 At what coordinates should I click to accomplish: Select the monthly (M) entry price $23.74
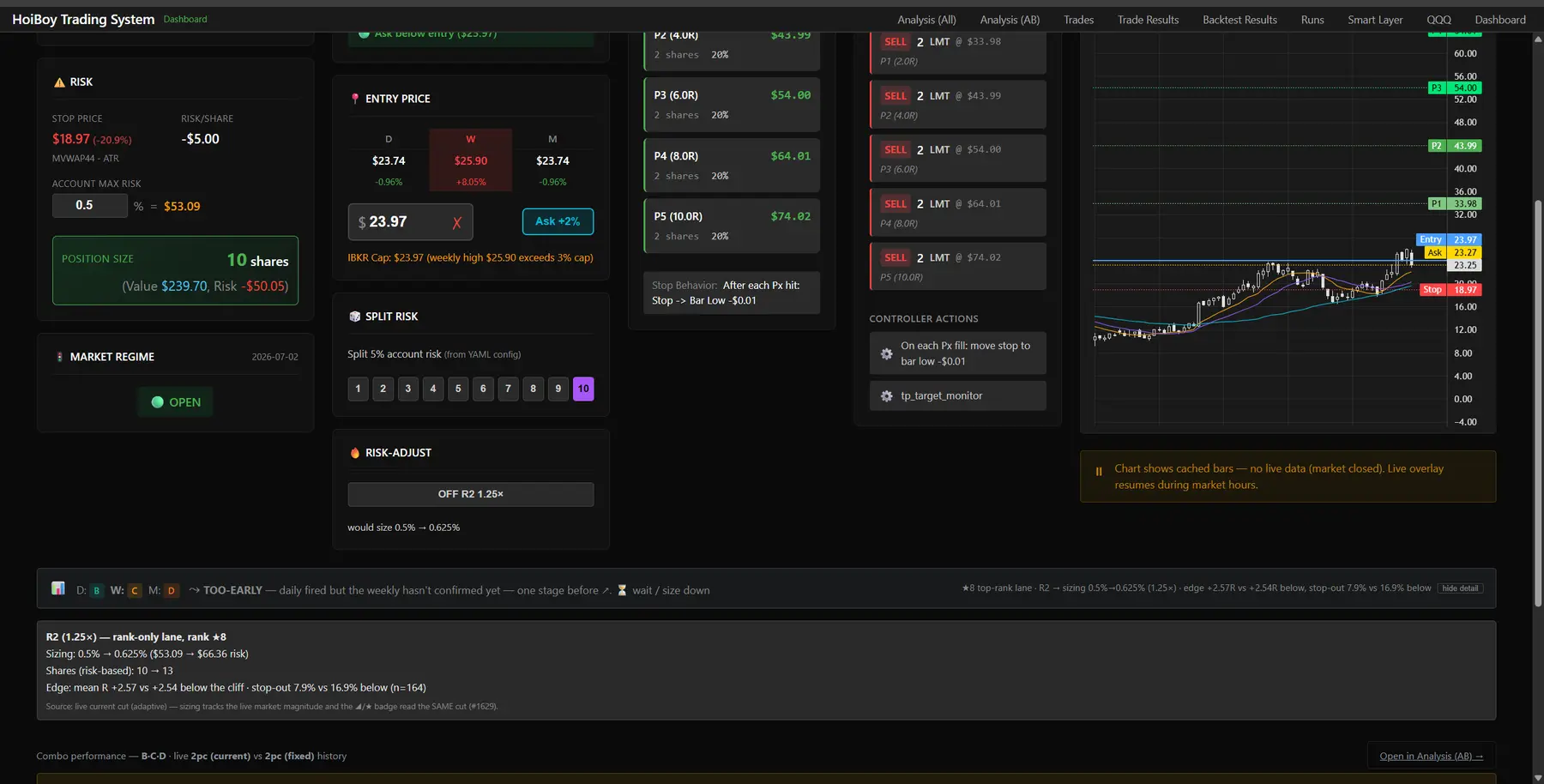tap(552, 160)
